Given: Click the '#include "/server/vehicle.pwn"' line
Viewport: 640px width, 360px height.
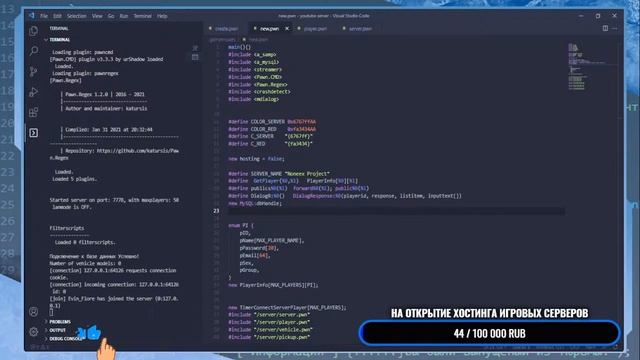Looking at the screenshot, I should 270,329.
